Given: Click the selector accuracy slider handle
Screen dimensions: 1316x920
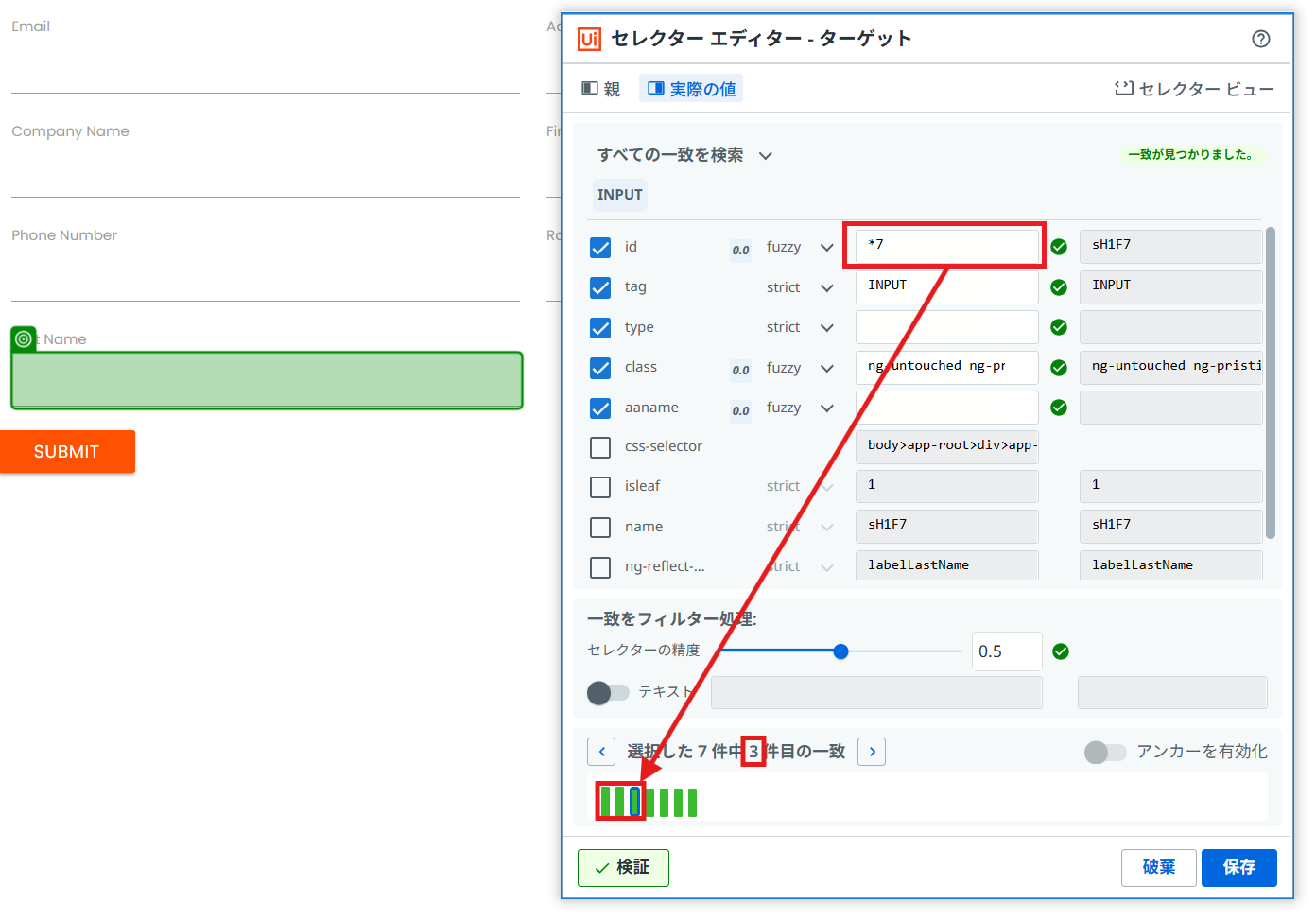Looking at the screenshot, I should (x=841, y=651).
